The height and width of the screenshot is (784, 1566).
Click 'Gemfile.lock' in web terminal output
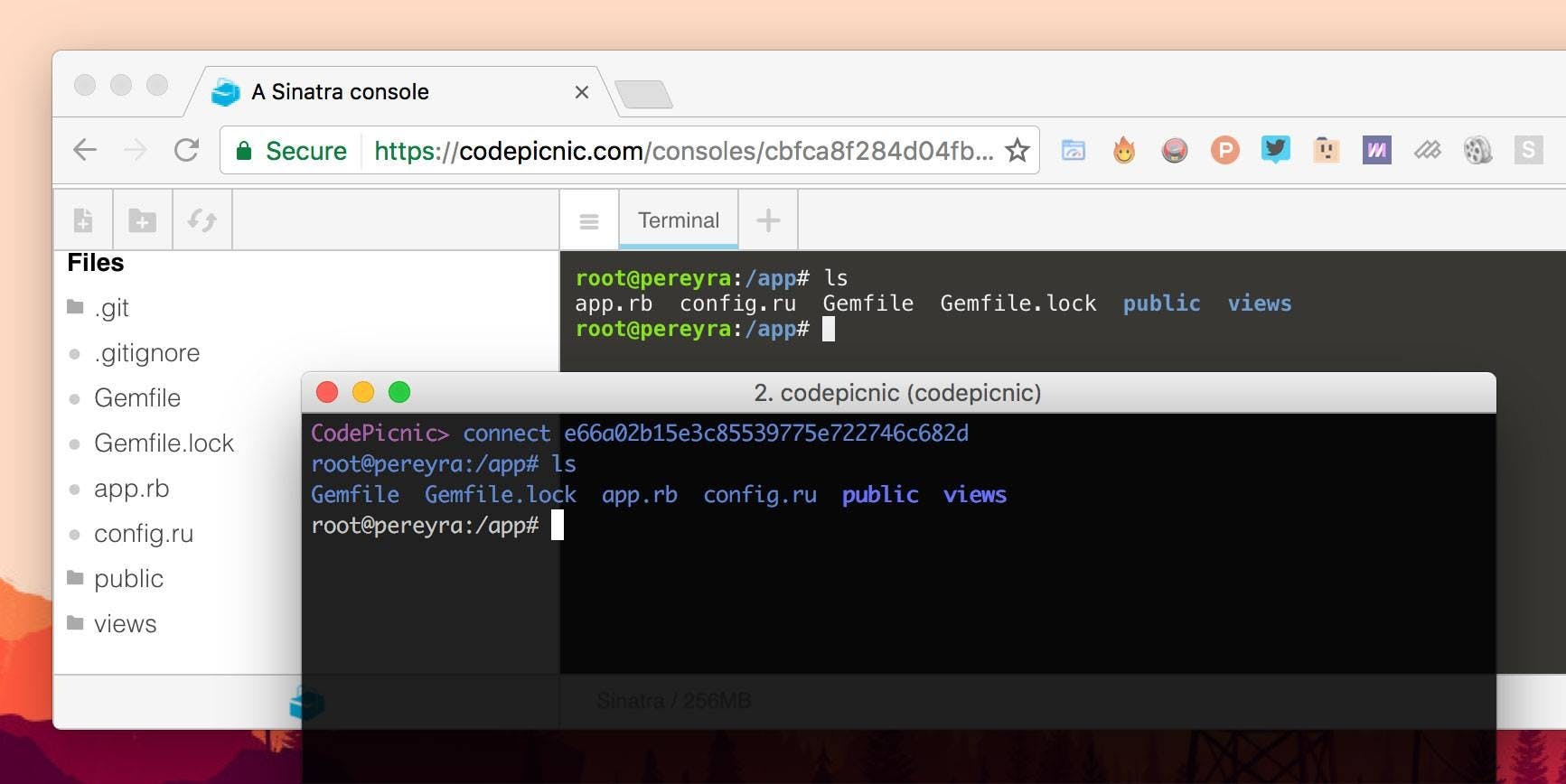1018,303
